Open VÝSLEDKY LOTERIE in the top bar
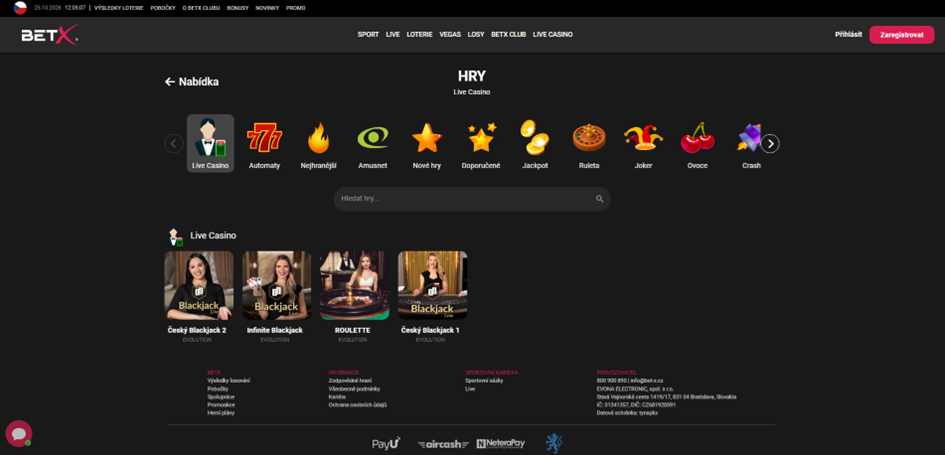This screenshot has width=945, height=455. tap(119, 8)
